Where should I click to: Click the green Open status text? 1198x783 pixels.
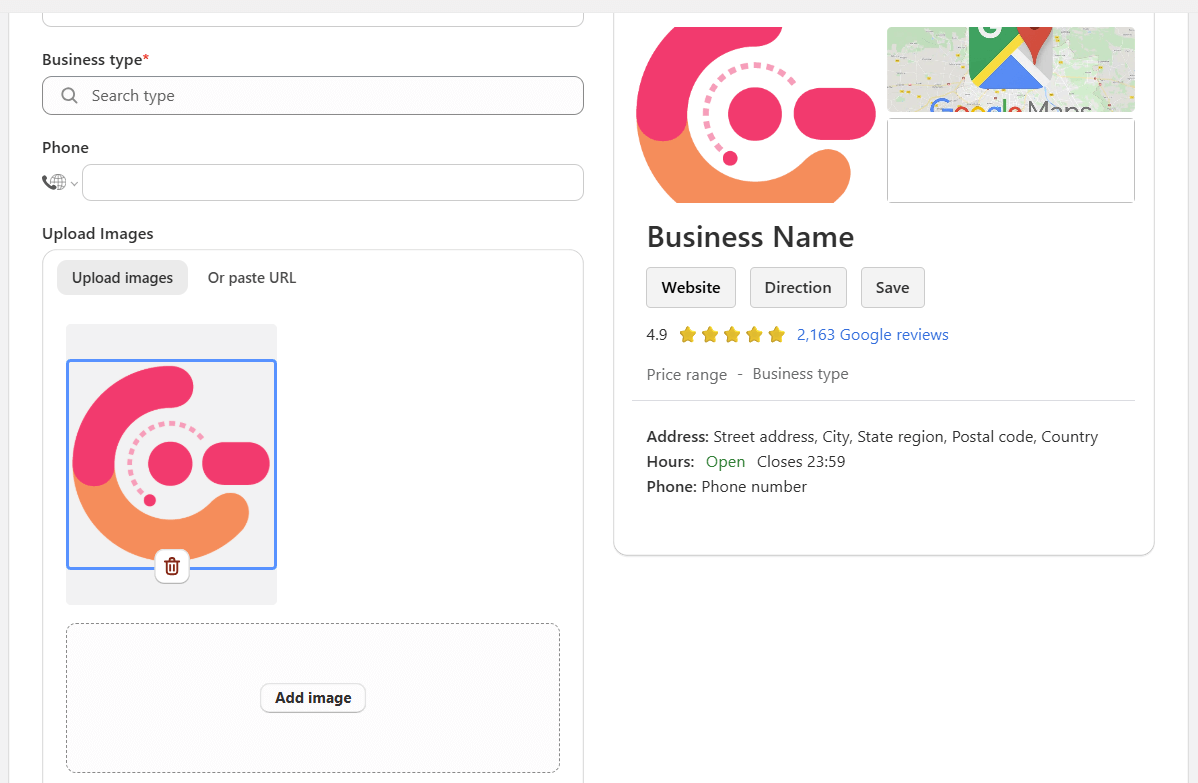coord(725,461)
